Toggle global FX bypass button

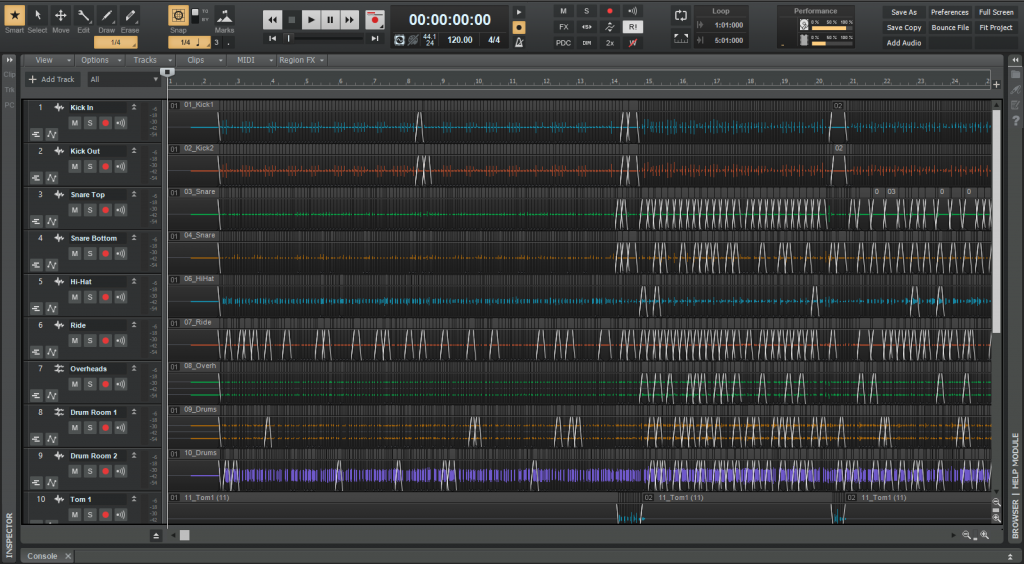coord(563,27)
